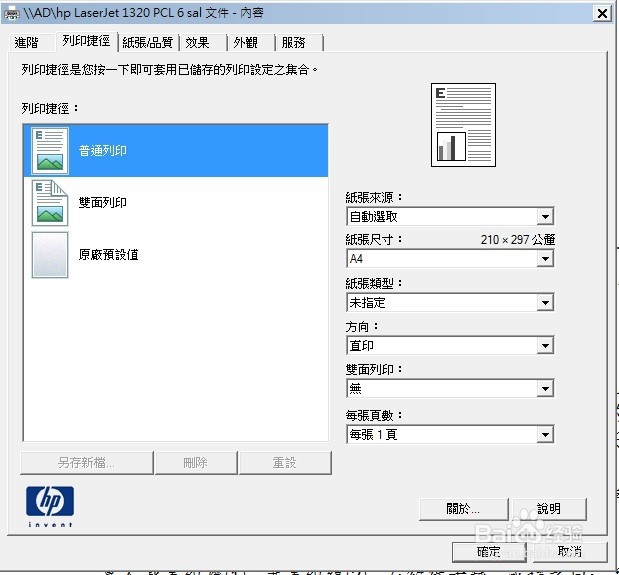Screen dimensions: 619x575
Task: Click the 普通列印 shortcut page icon
Action: [50, 151]
